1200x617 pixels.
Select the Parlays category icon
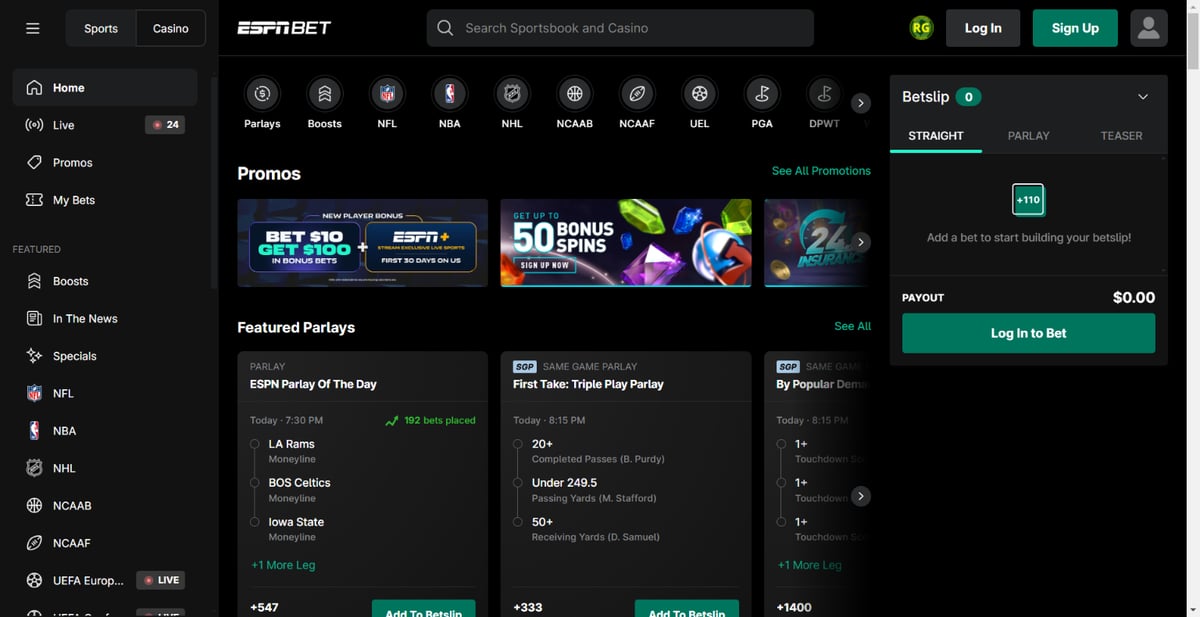pos(262,94)
